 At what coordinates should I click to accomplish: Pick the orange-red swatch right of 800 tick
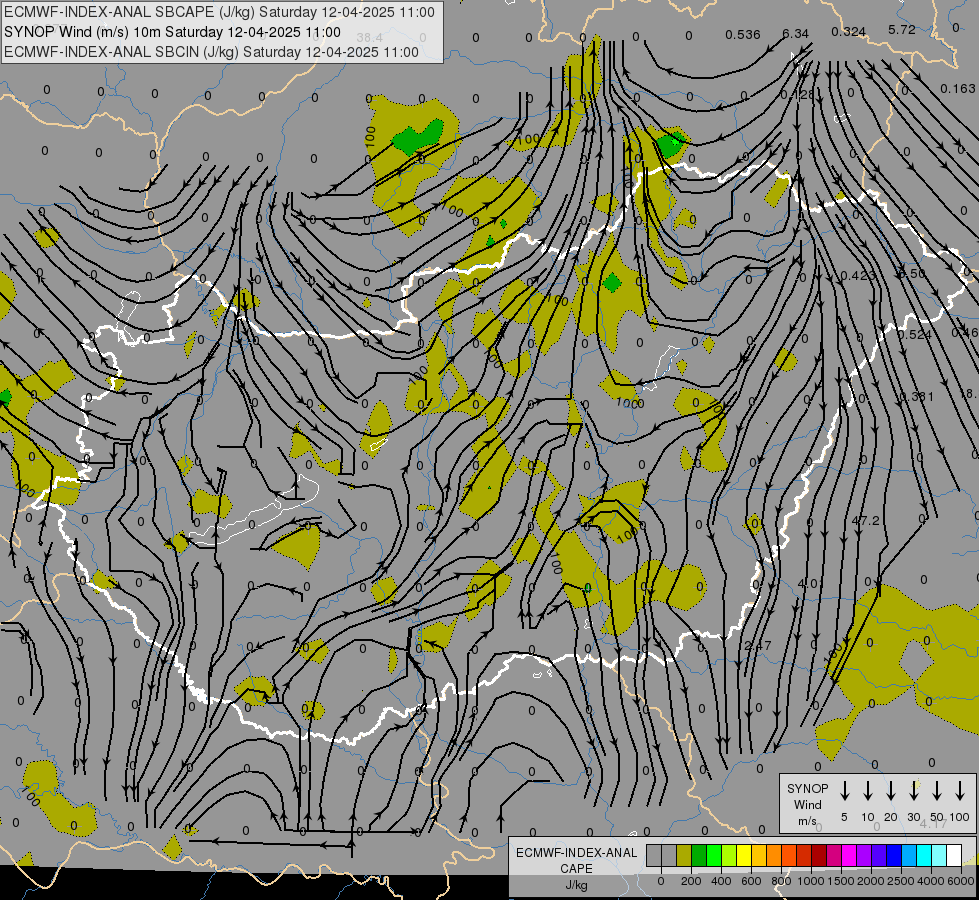(789, 855)
